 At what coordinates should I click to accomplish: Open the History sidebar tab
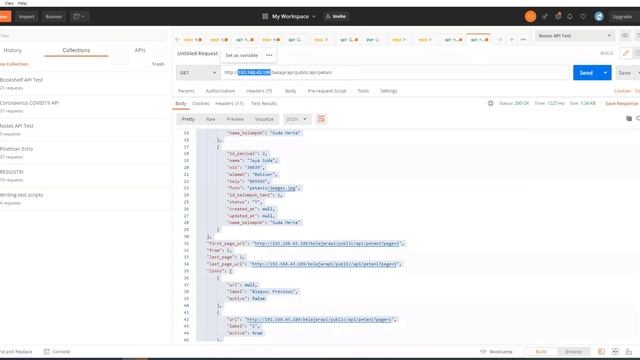tap(13, 50)
